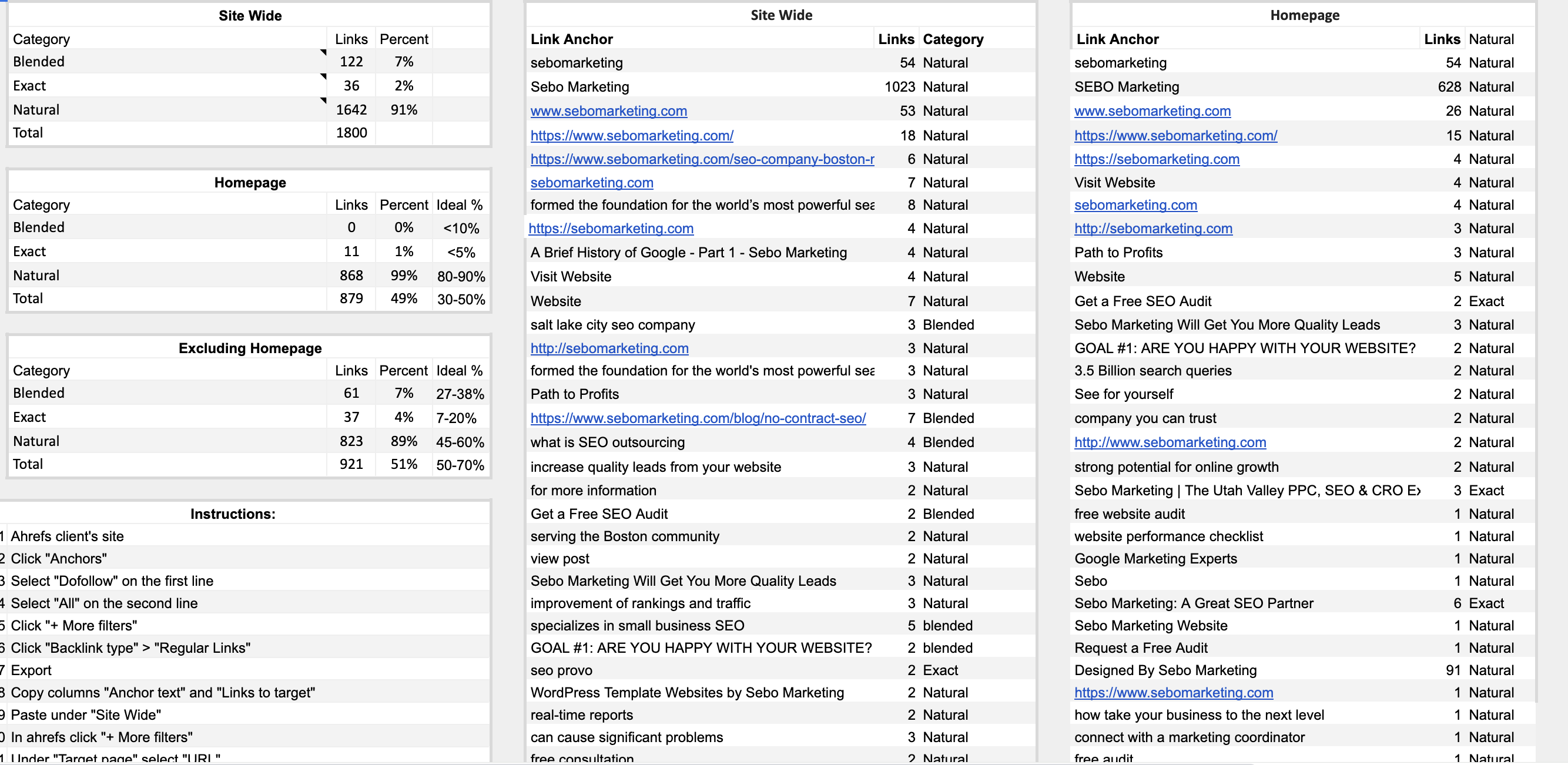Select the Exact category cell for seo provo
This screenshot has height=765, width=1568.
click(977, 670)
